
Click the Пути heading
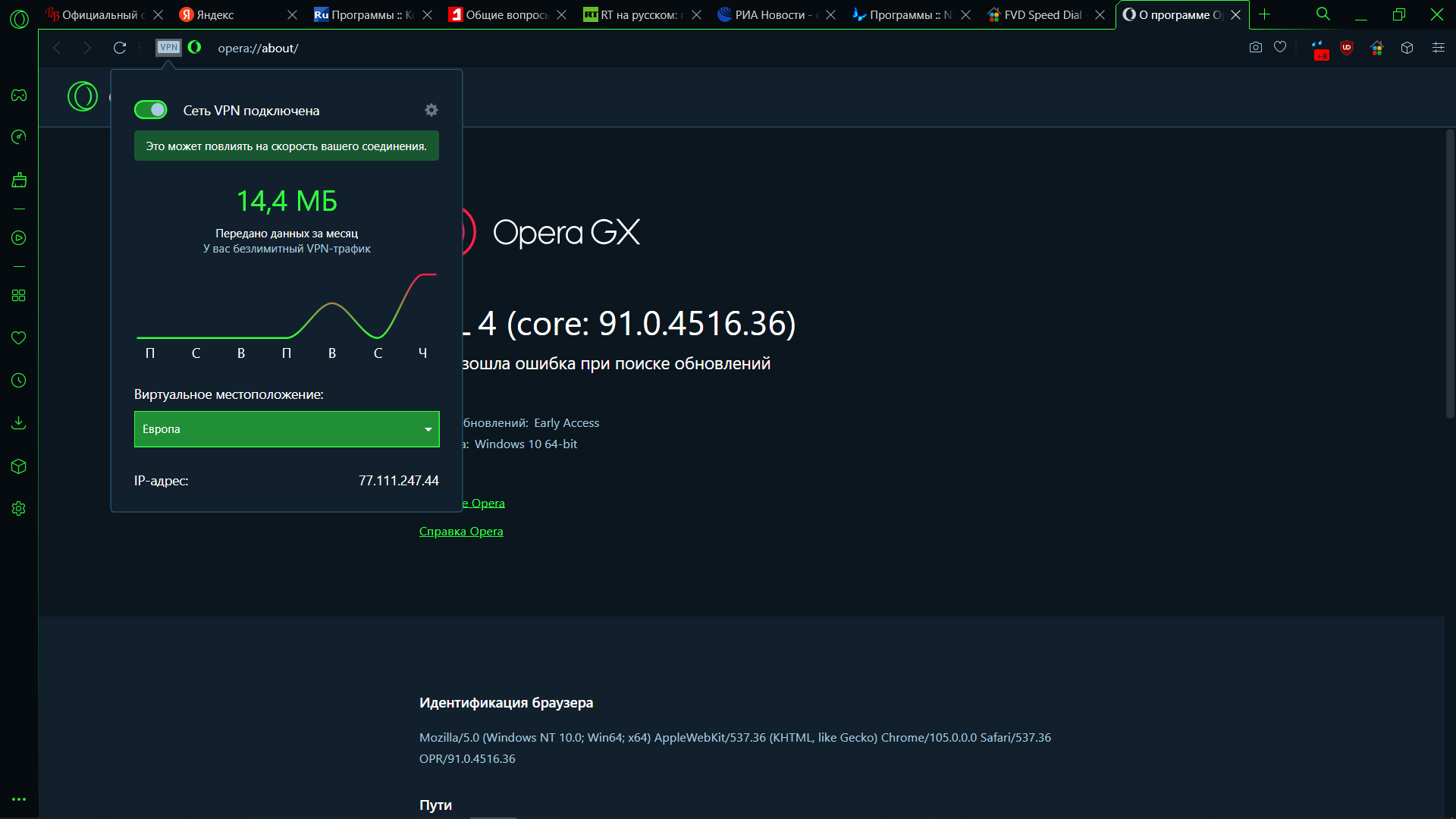point(435,805)
